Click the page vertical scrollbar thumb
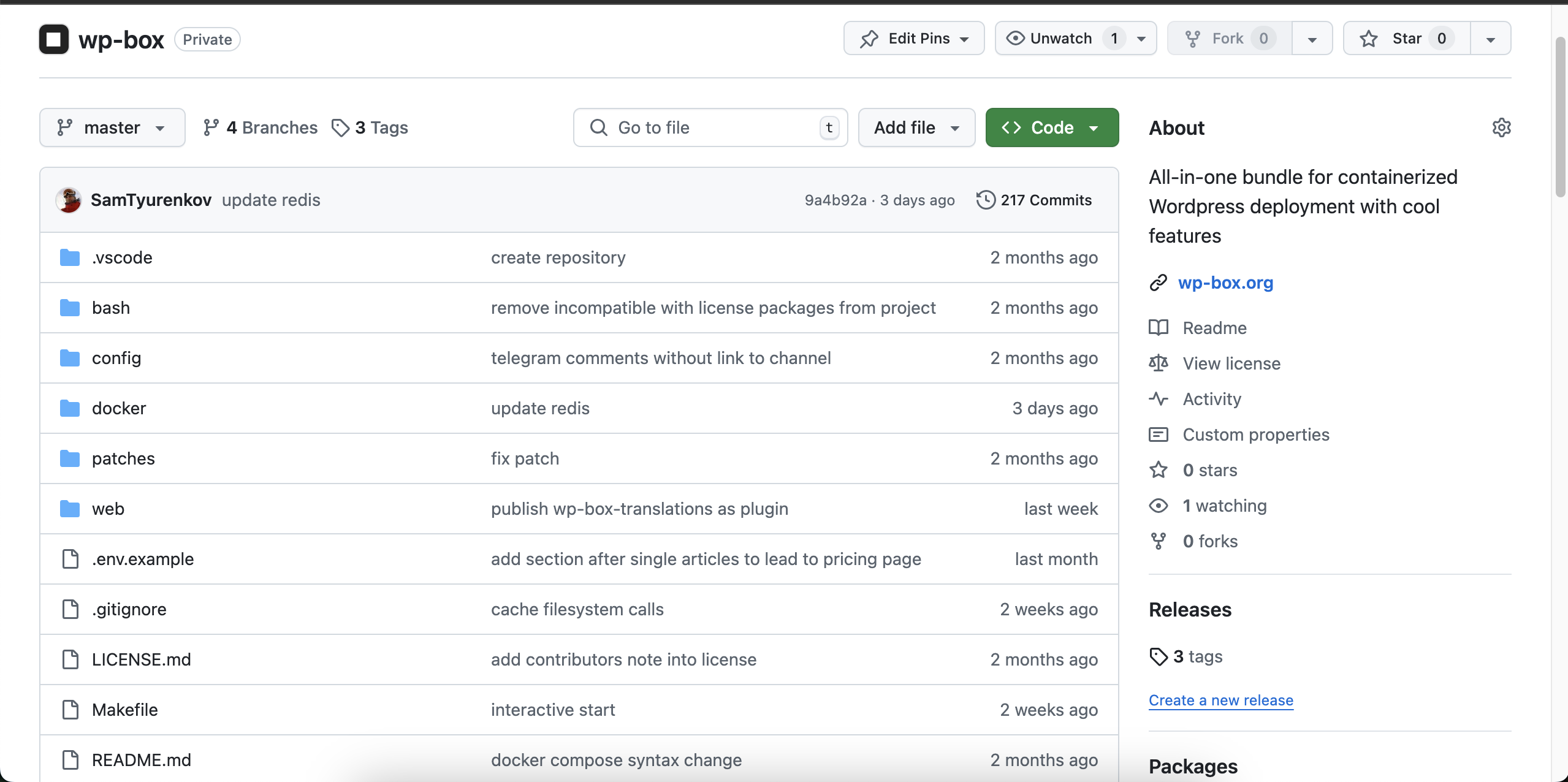The width and height of the screenshot is (1568, 782). click(1561, 116)
